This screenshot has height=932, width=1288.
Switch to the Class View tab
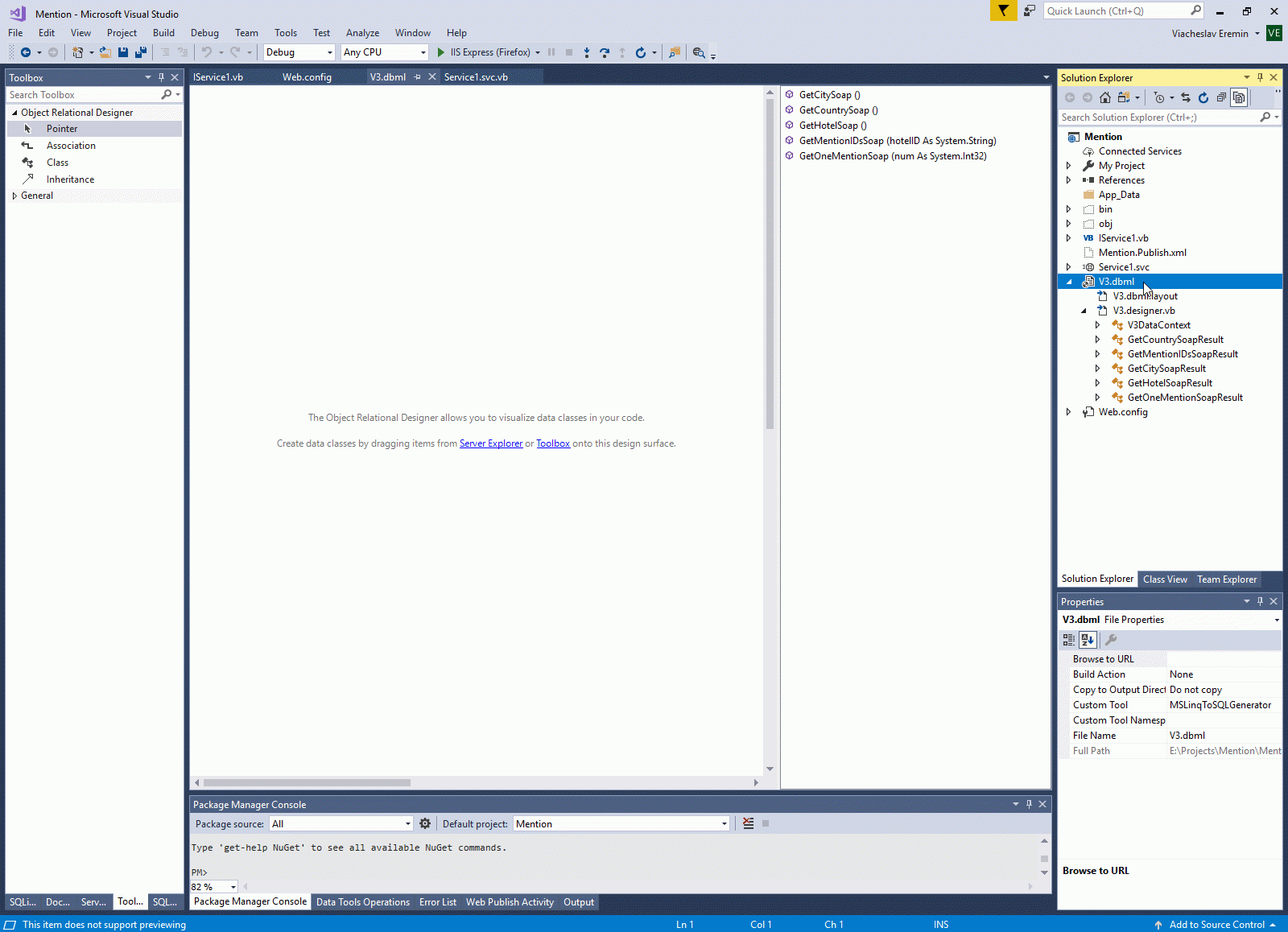pos(1165,579)
